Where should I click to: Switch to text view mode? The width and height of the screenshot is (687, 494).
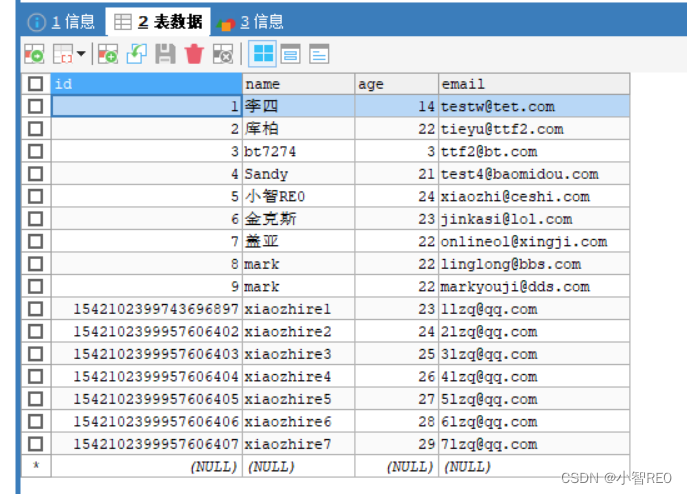(x=319, y=54)
